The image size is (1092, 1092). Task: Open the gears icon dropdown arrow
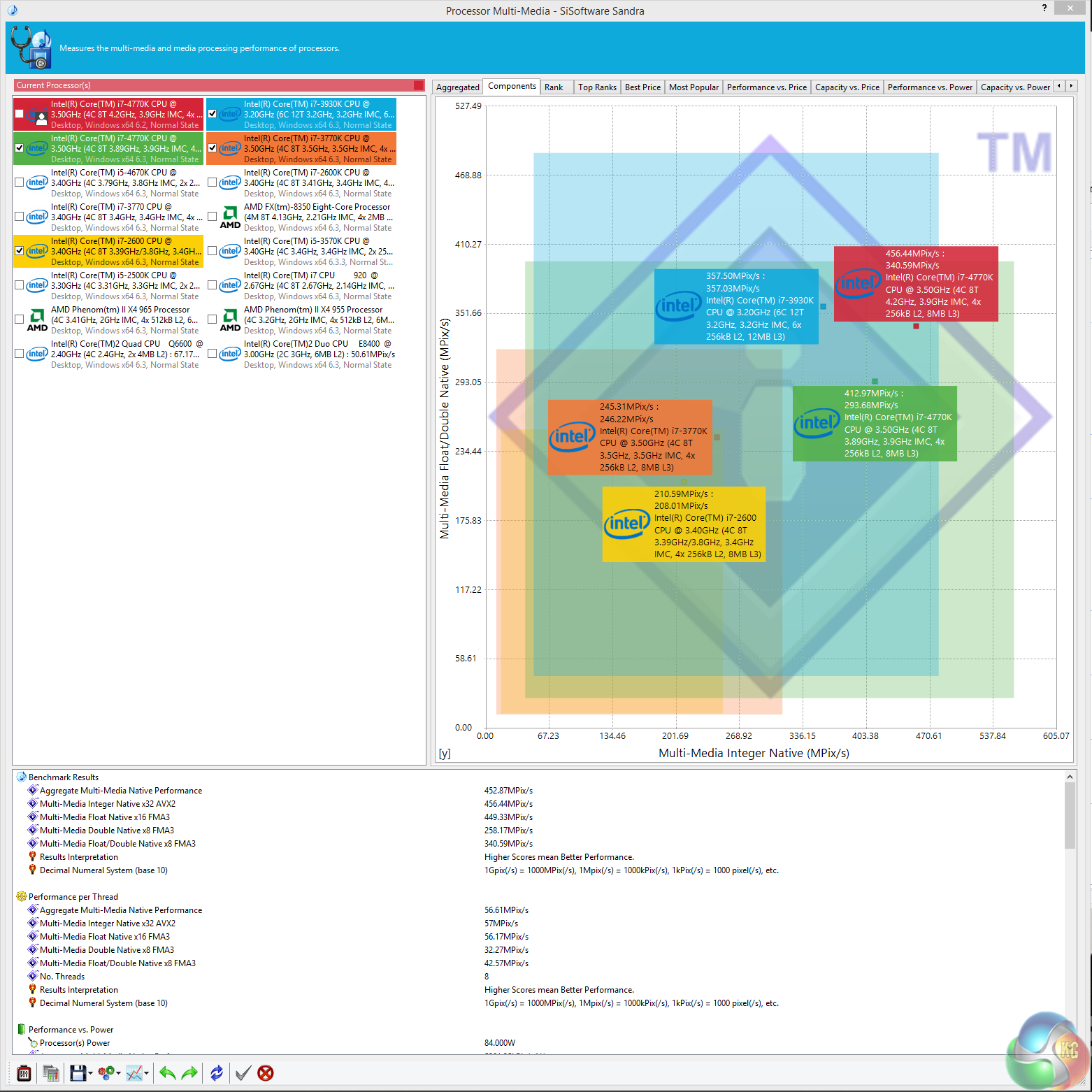(x=118, y=1073)
